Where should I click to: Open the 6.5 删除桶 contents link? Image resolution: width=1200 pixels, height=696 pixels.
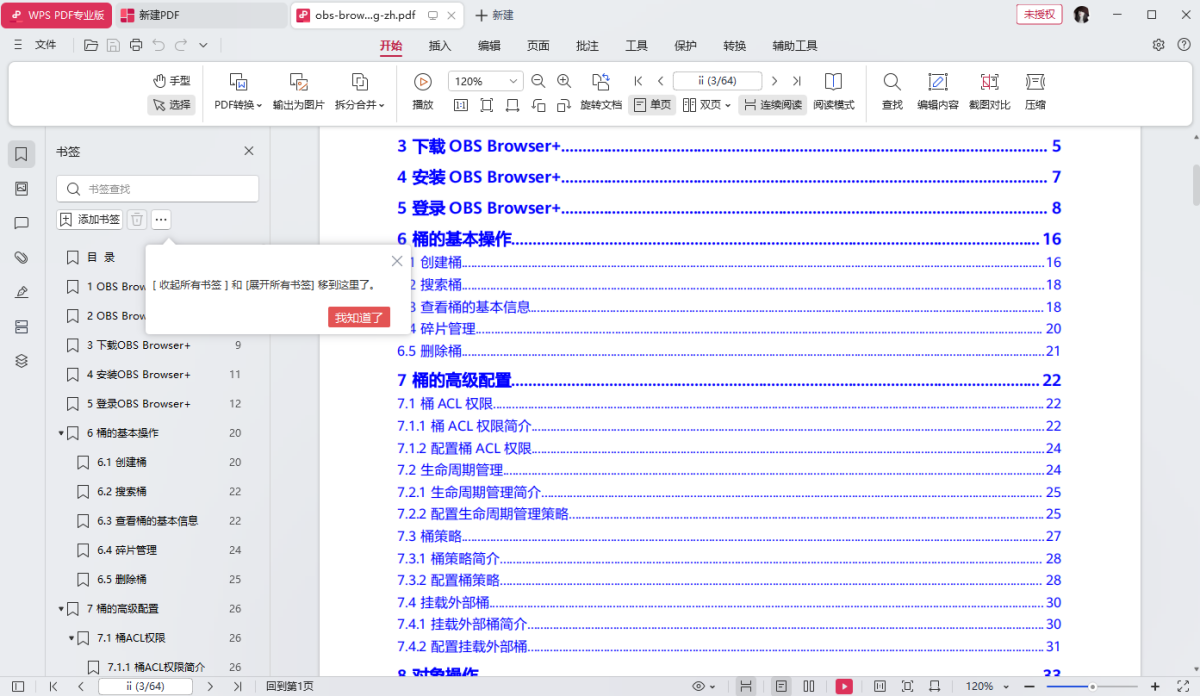(x=729, y=351)
